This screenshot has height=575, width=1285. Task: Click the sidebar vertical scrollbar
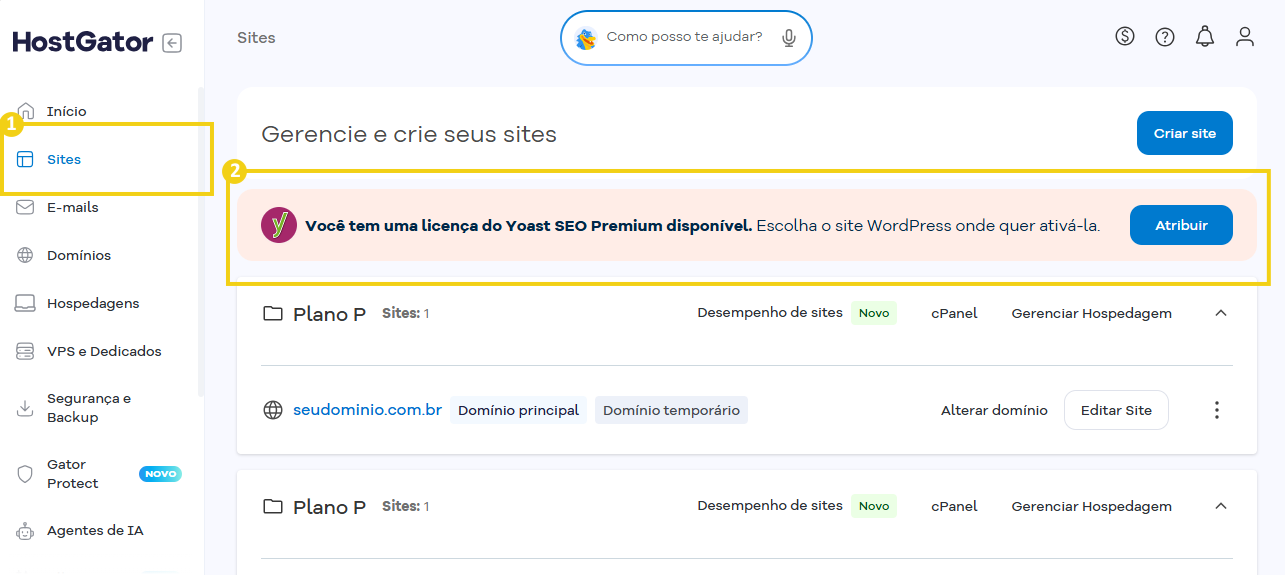click(201, 243)
